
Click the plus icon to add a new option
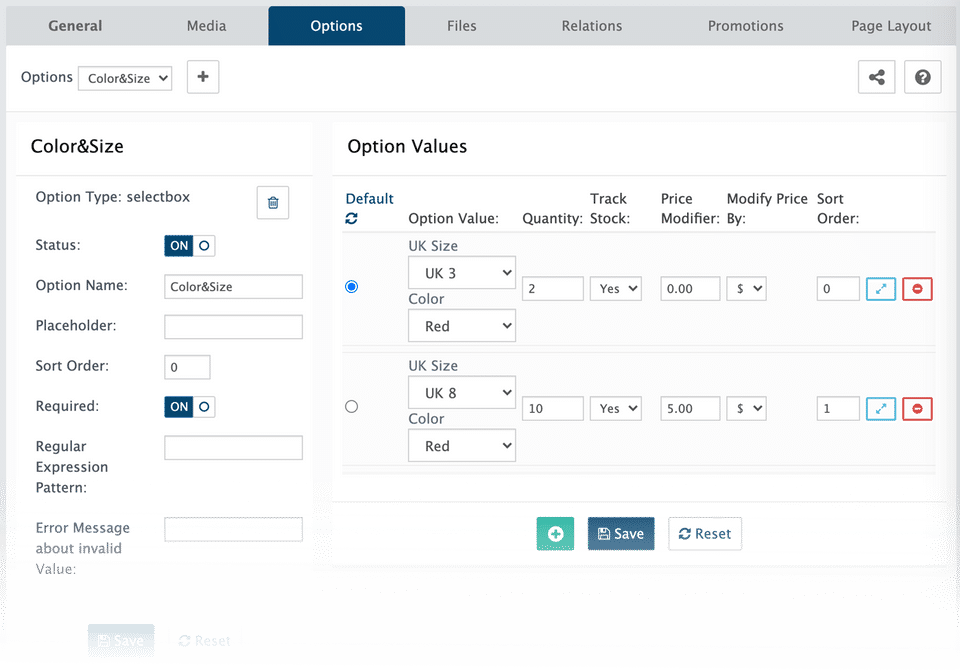(203, 77)
